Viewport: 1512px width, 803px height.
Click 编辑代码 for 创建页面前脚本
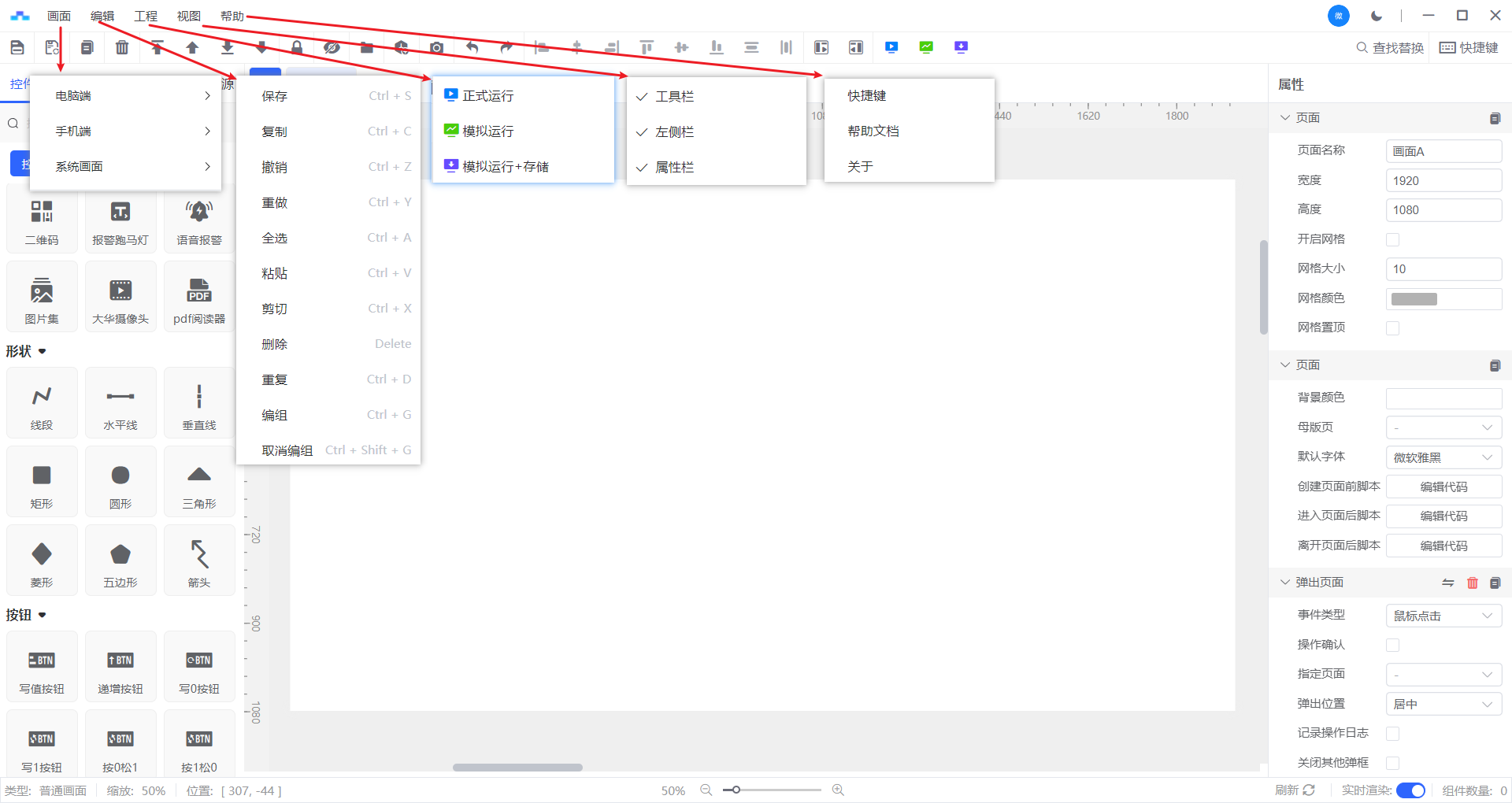[1443, 487]
